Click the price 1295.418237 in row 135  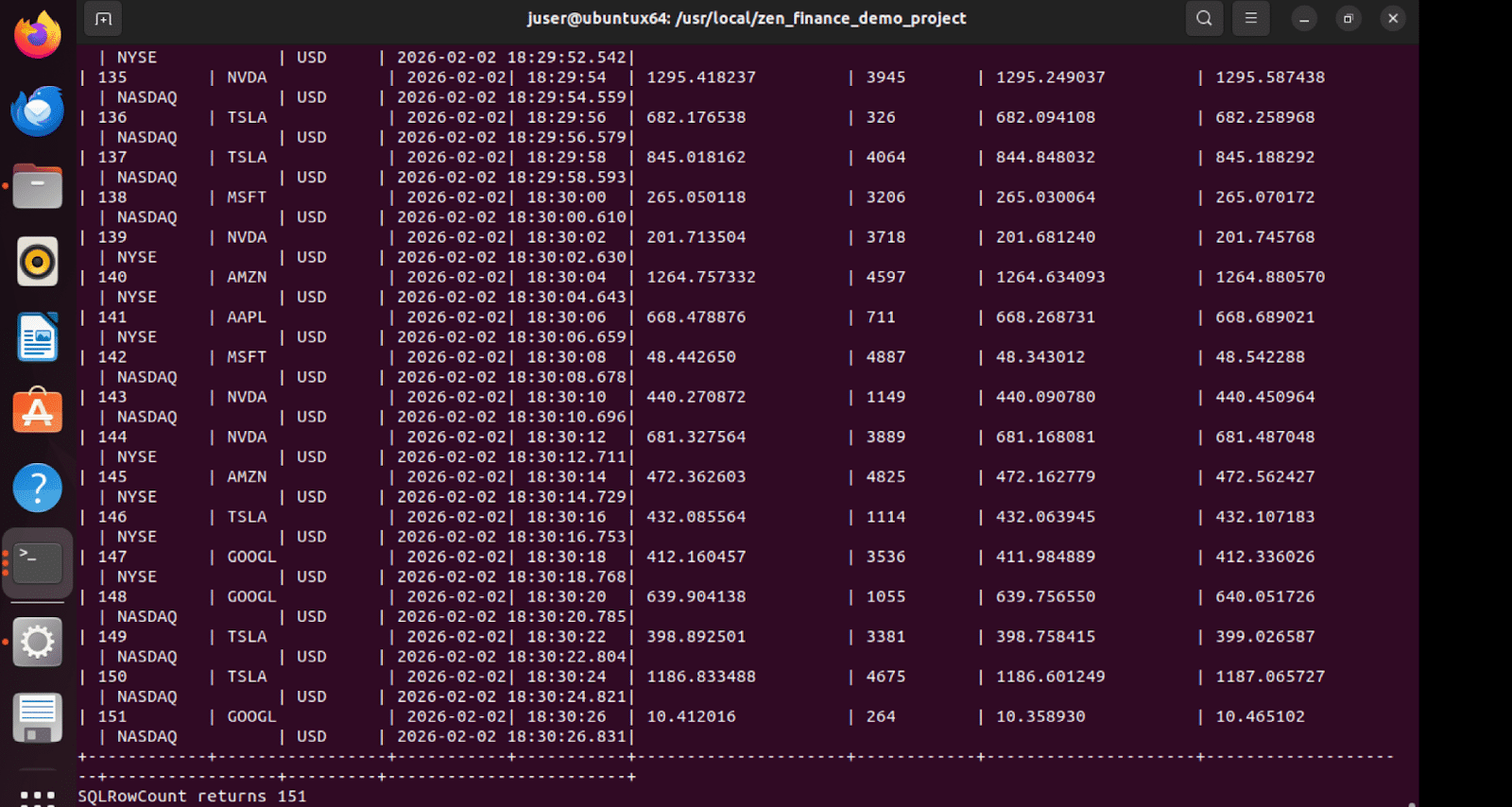click(701, 77)
